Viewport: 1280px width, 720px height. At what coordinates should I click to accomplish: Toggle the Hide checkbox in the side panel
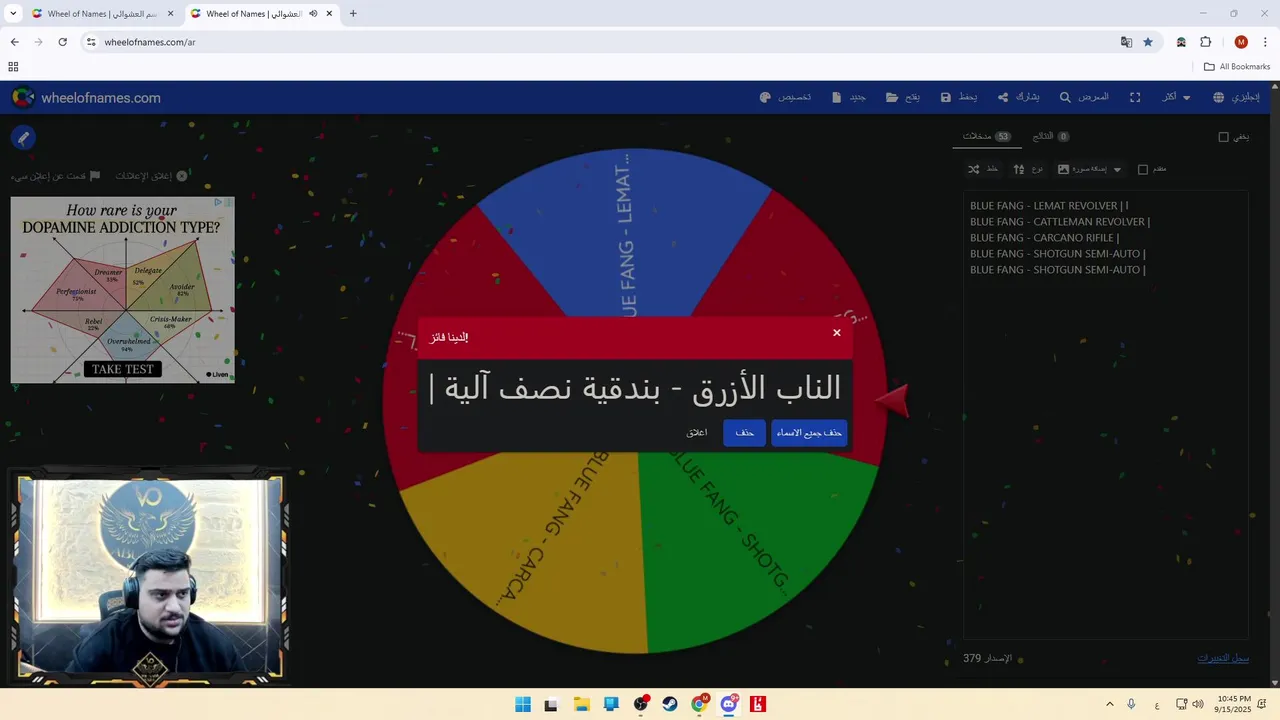[x=1223, y=137]
